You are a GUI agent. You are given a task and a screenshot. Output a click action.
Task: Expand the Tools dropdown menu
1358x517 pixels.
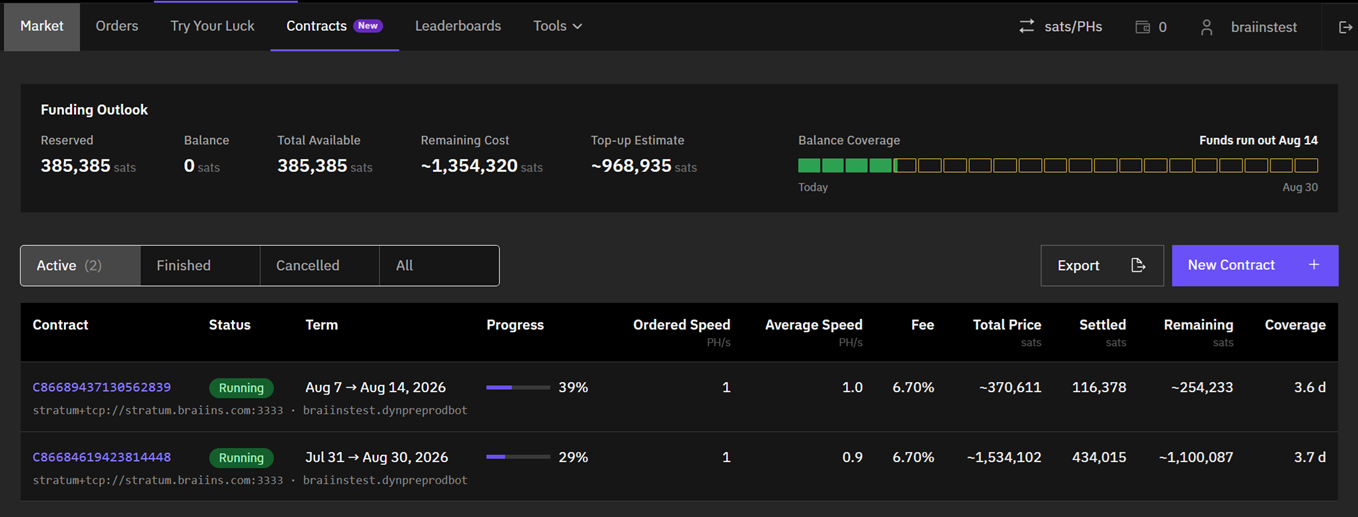(557, 26)
